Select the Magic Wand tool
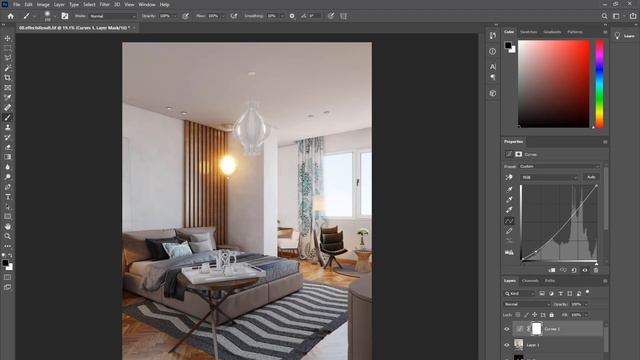Viewport: 640px width, 360px height. [8, 68]
